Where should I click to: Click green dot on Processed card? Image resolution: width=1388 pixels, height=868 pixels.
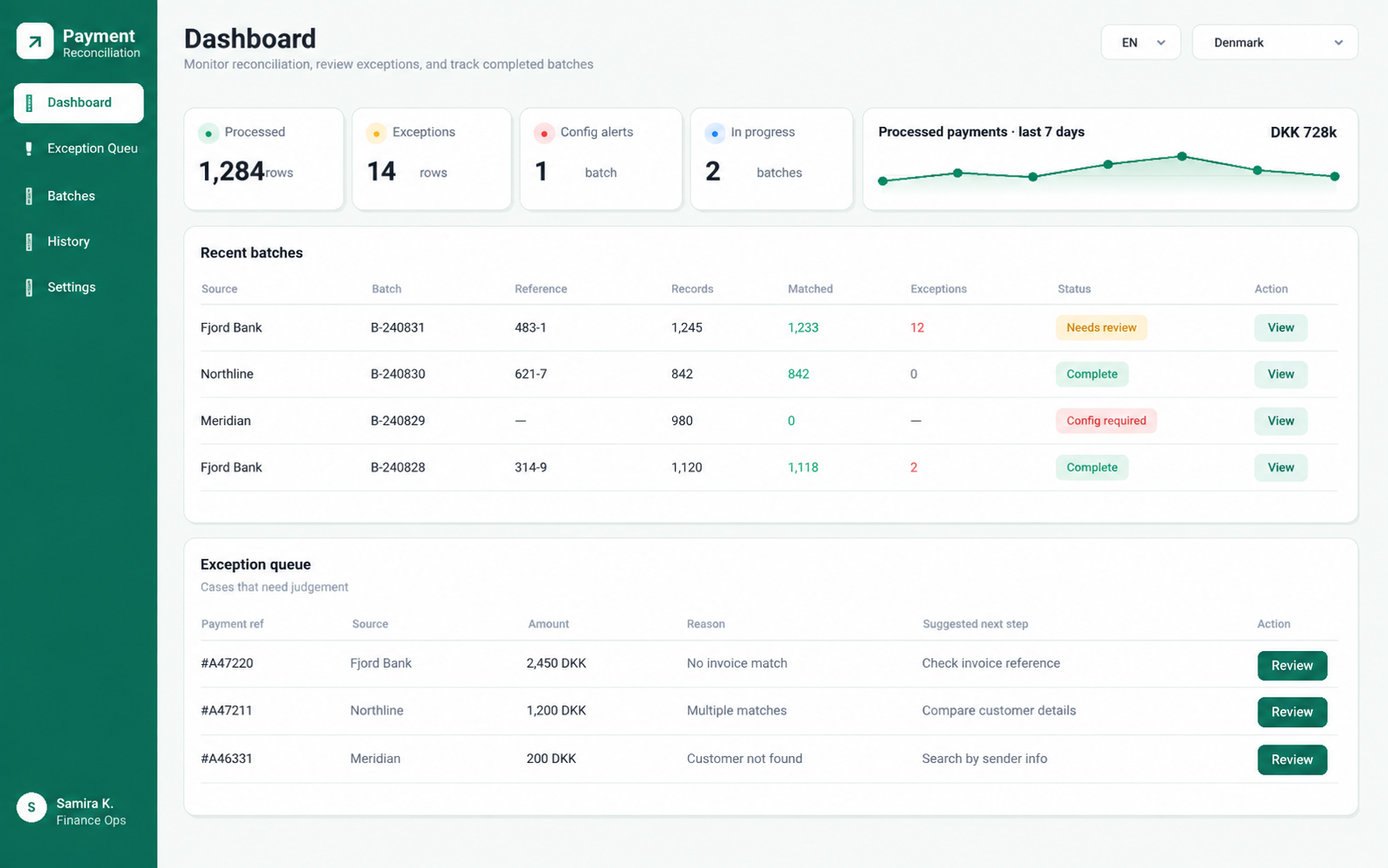tap(208, 133)
